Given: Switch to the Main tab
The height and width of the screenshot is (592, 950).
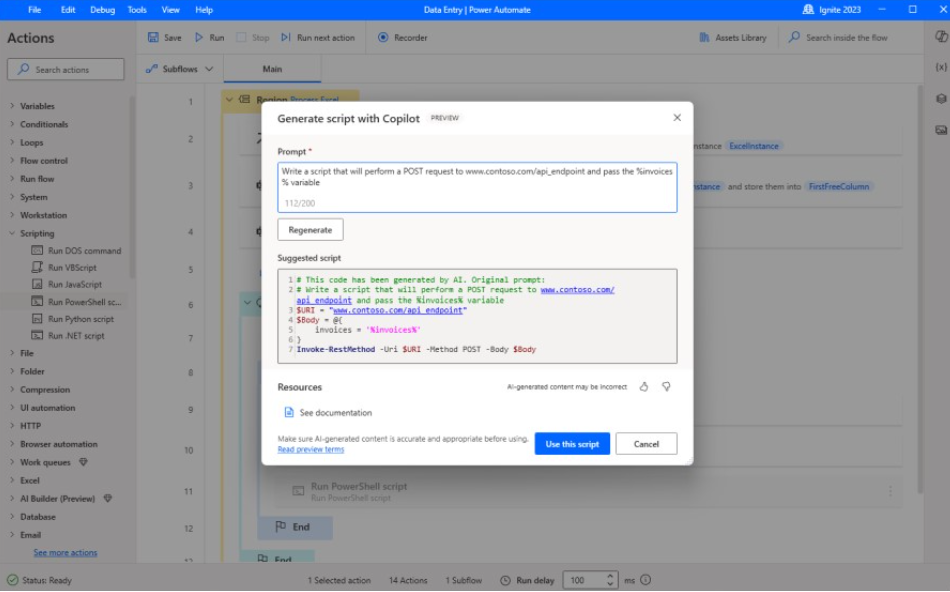Looking at the screenshot, I should coord(272,69).
